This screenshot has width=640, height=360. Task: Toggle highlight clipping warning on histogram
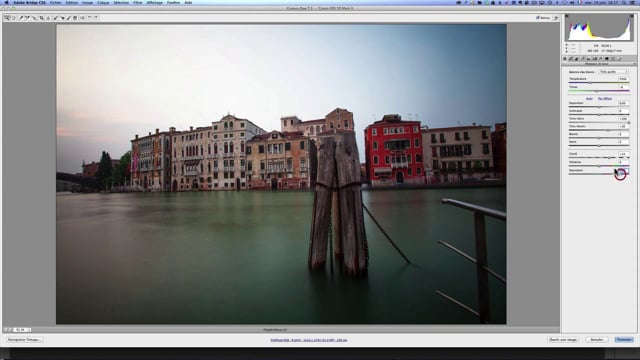632,16
